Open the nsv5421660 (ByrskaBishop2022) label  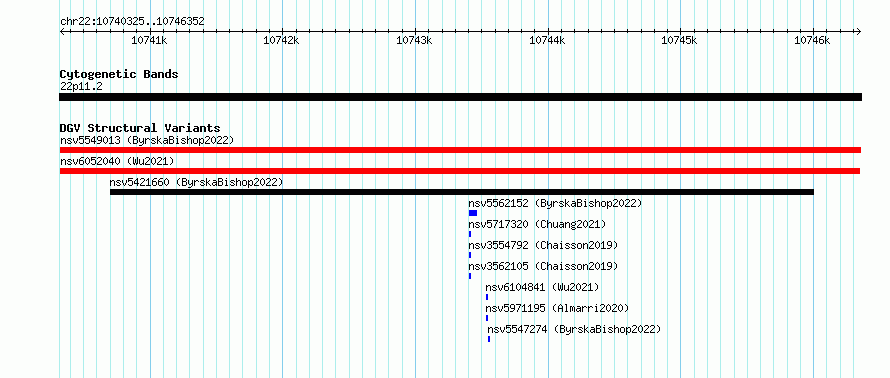point(196,182)
